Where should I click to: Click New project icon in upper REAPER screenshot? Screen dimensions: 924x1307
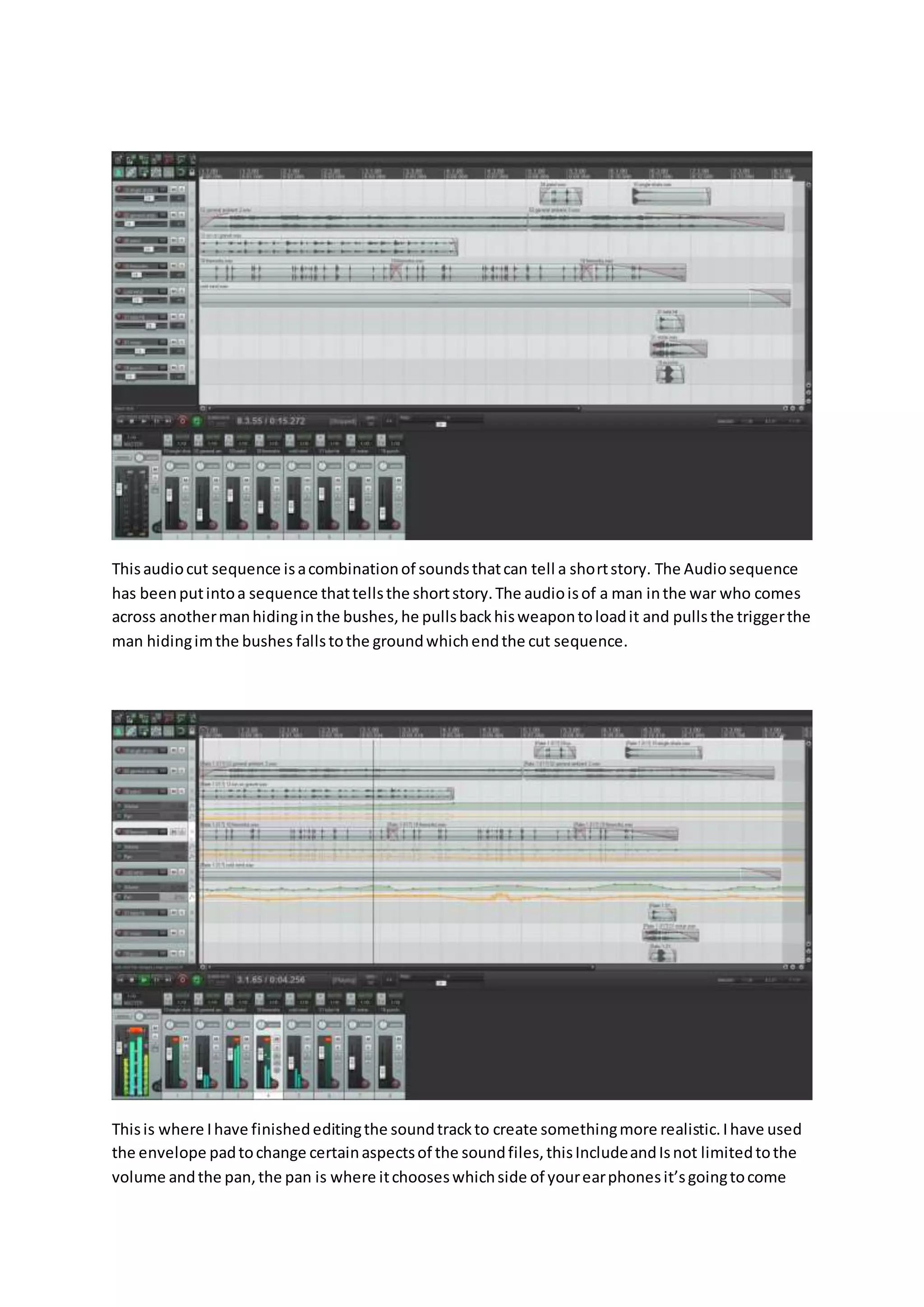(118, 160)
